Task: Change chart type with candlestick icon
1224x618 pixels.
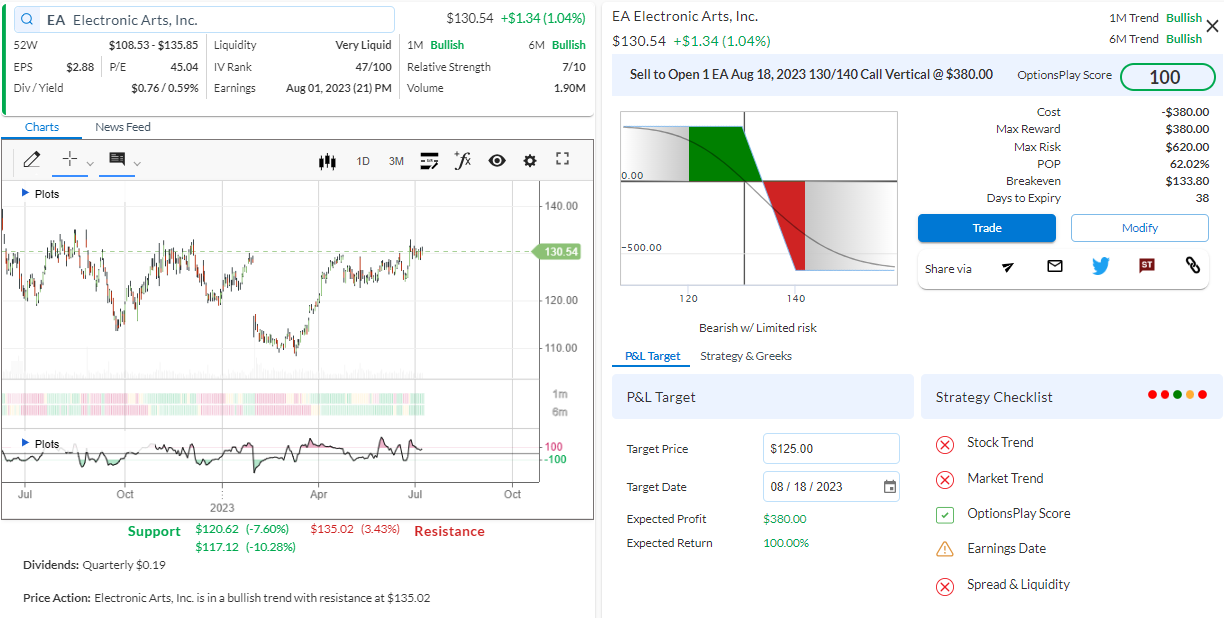Action: pyautogui.click(x=327, y=161)
